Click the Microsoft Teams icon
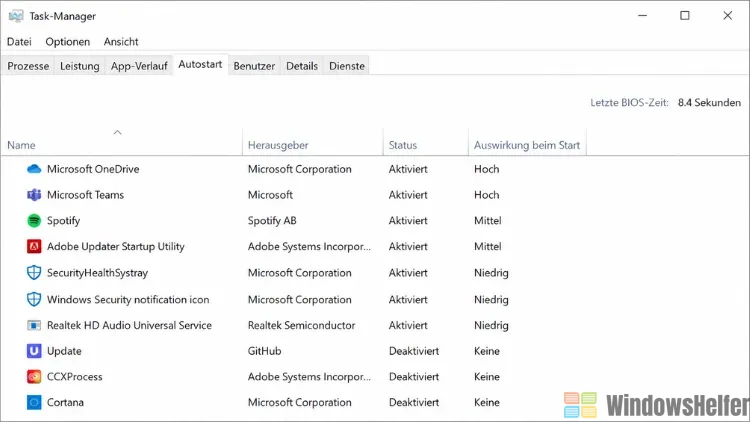 (34, 195)
